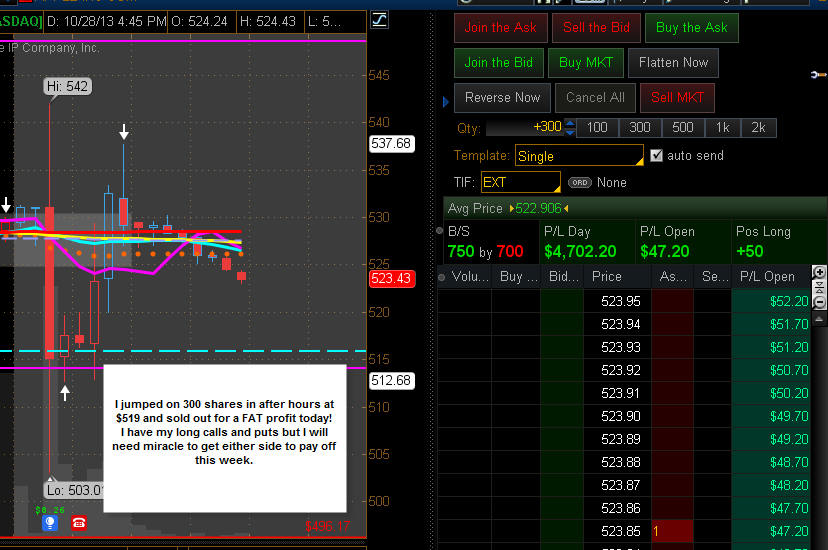Click the orange arrow left of Avg Price value
The image size is (828, 550).
[x=512, y=208]
